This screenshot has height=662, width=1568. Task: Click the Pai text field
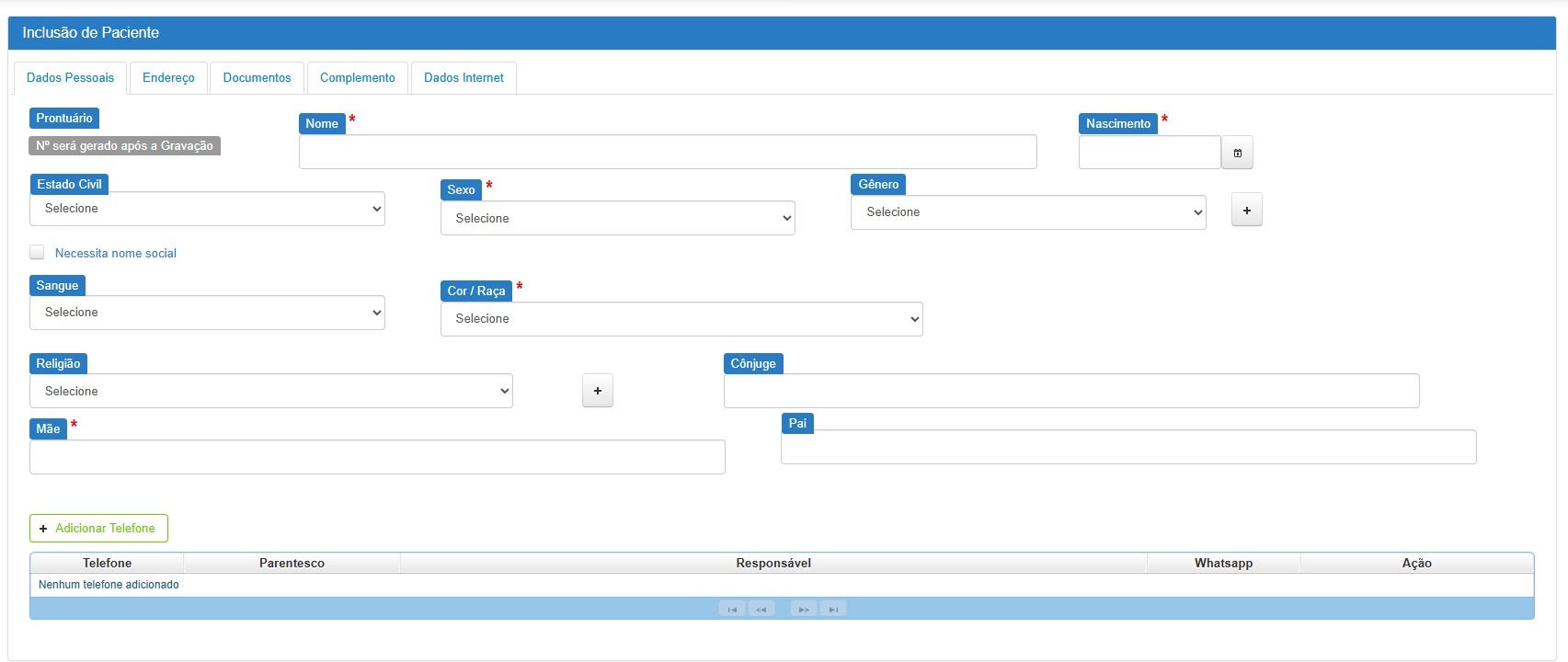click(1128, 447)
